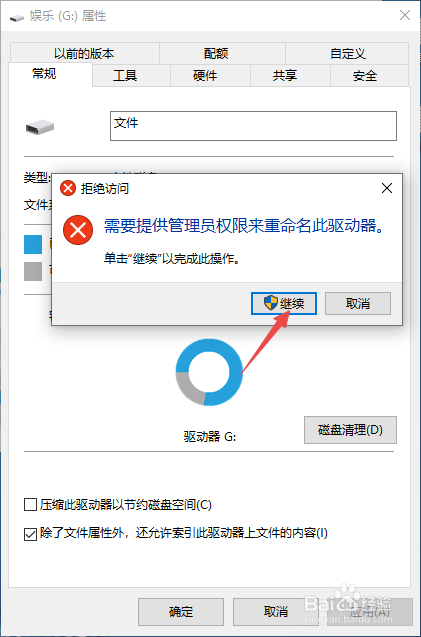Close the 拒绝访问 dialog with X
Image resolution: width=421 pixels, height=637 pixels.
(387, 188)
